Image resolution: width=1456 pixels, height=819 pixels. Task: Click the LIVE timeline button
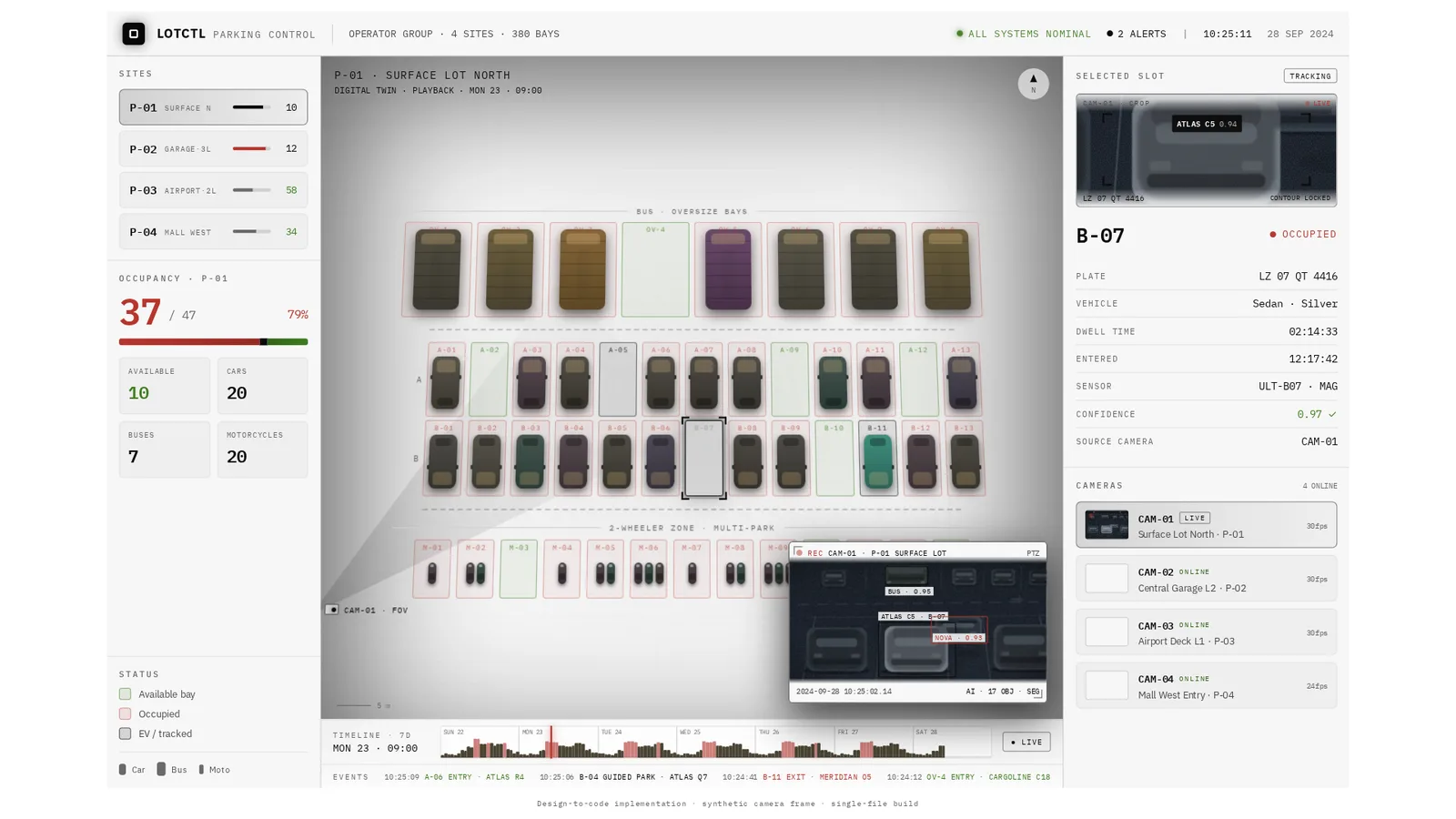coord(1026,742)
